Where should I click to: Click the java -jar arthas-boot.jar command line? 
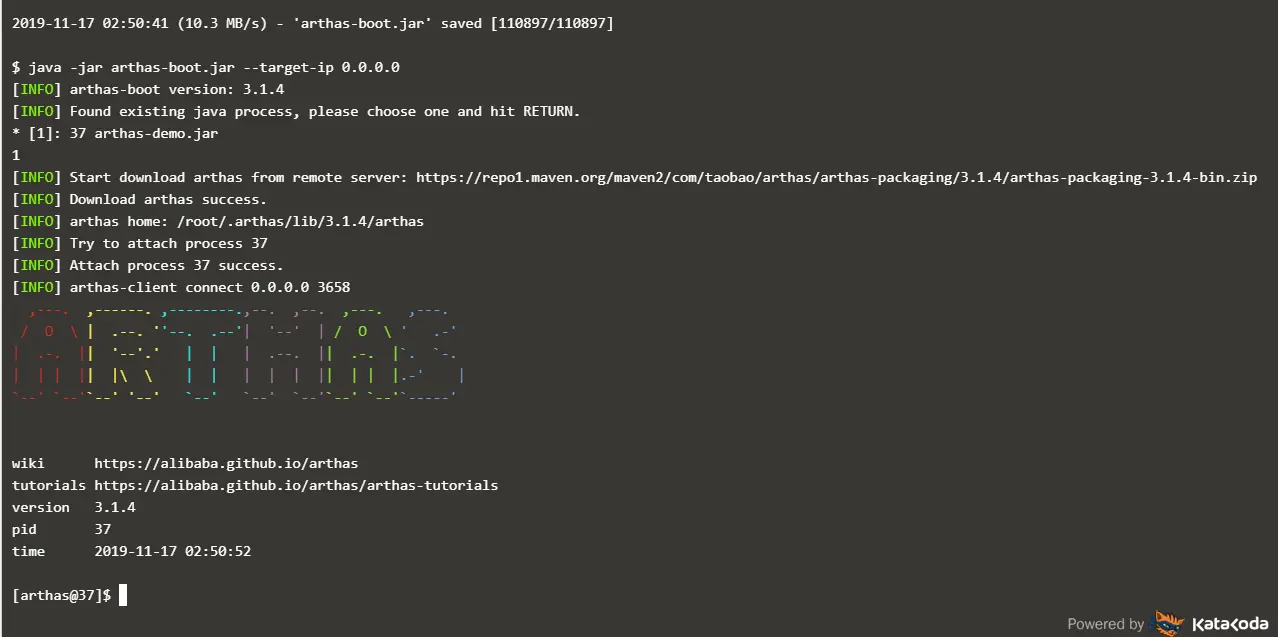pyautogui.click(x=206, y=67)
